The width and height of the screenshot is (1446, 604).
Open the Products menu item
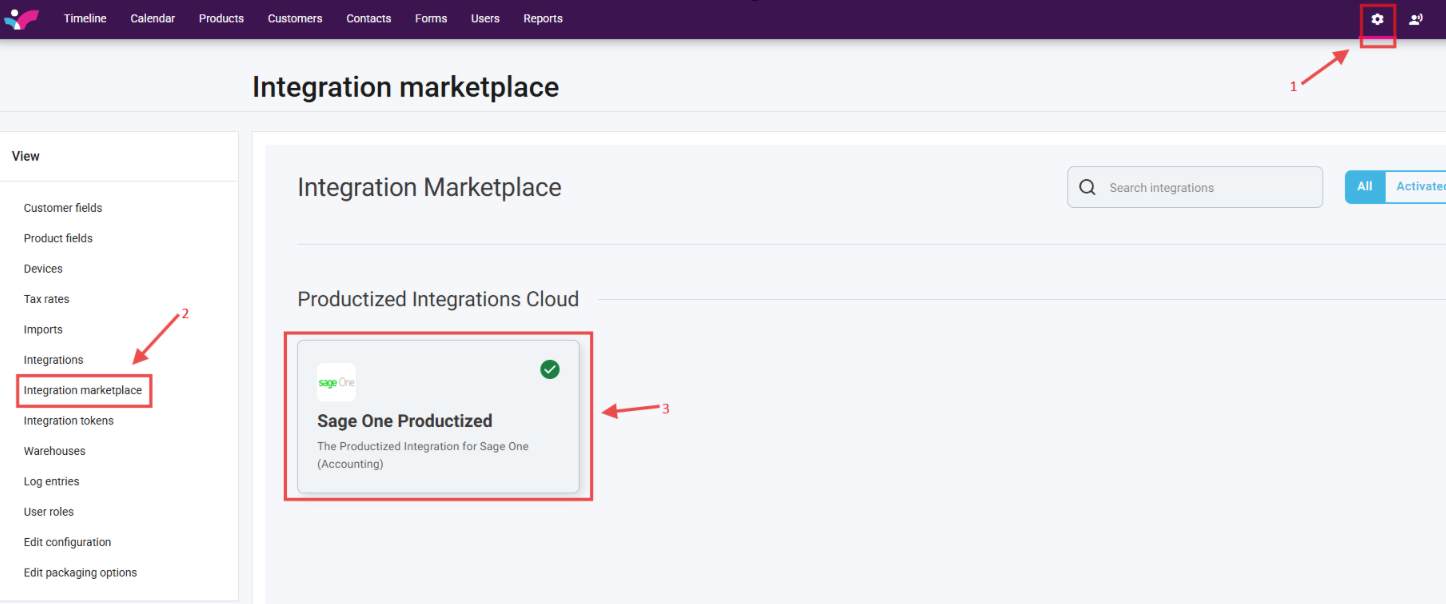coord(221,19)
